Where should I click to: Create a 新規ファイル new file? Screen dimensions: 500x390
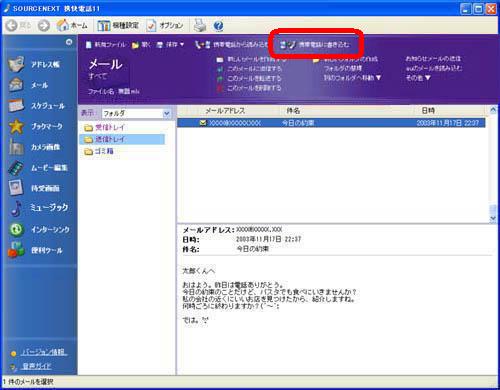pos(106,45)
